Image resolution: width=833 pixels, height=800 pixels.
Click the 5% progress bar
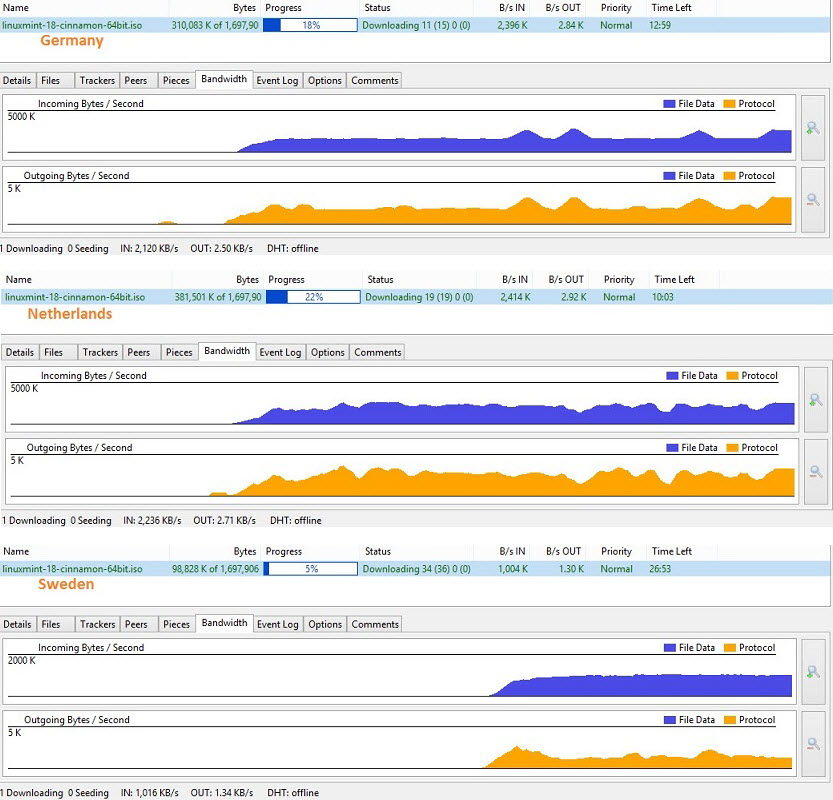coord(311,569)
